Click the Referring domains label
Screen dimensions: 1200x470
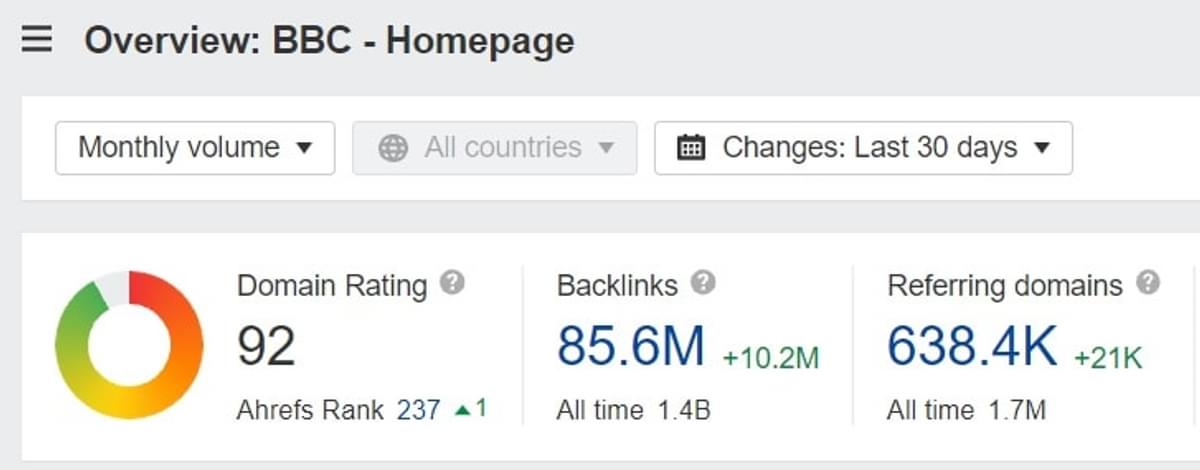tap(1005, 285)
